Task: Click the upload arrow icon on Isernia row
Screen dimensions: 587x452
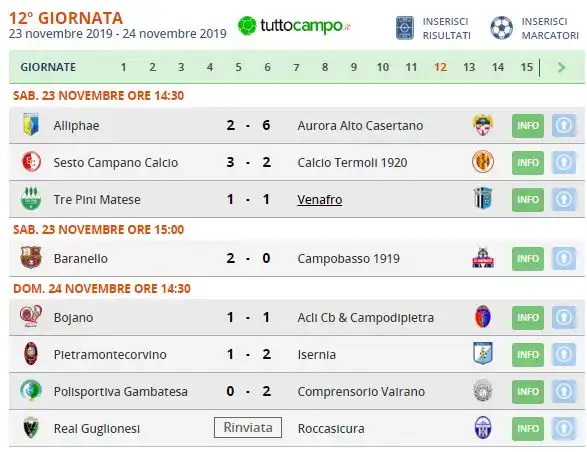Action: (x=564, y=354)
